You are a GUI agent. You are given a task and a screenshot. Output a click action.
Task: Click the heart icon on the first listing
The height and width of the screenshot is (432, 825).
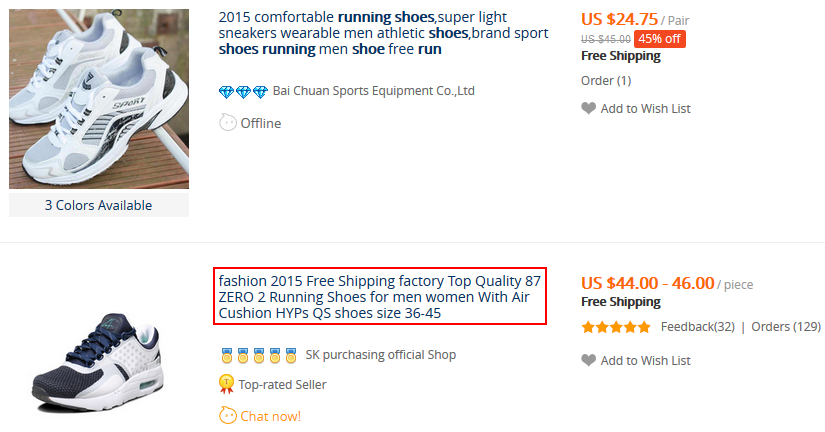pyautogui.click(x=588, y=108)
